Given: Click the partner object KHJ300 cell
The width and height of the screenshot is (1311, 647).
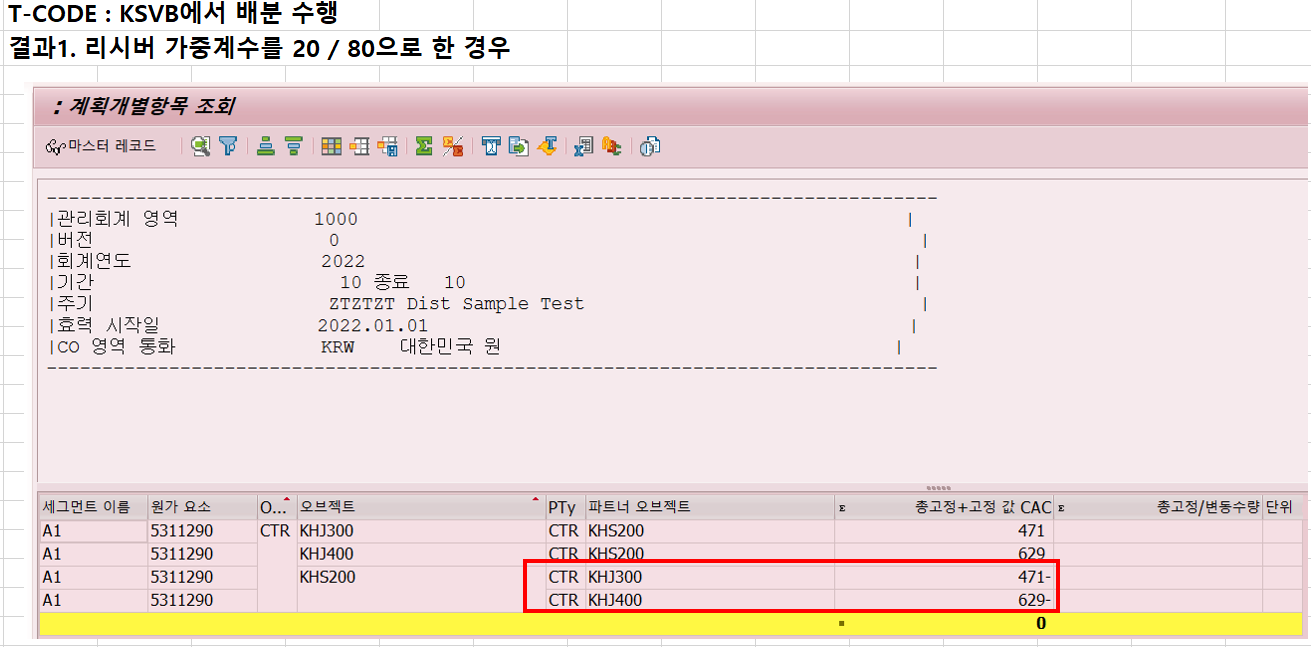Looking at the screenshot, I should point(709,577).
